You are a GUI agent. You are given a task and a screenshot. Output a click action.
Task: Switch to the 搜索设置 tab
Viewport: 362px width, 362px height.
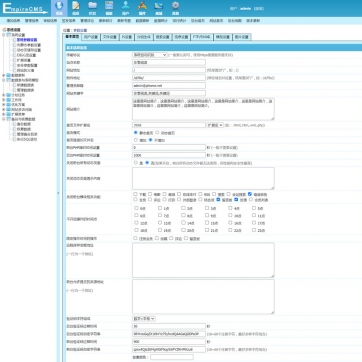(x=163, y=37)
